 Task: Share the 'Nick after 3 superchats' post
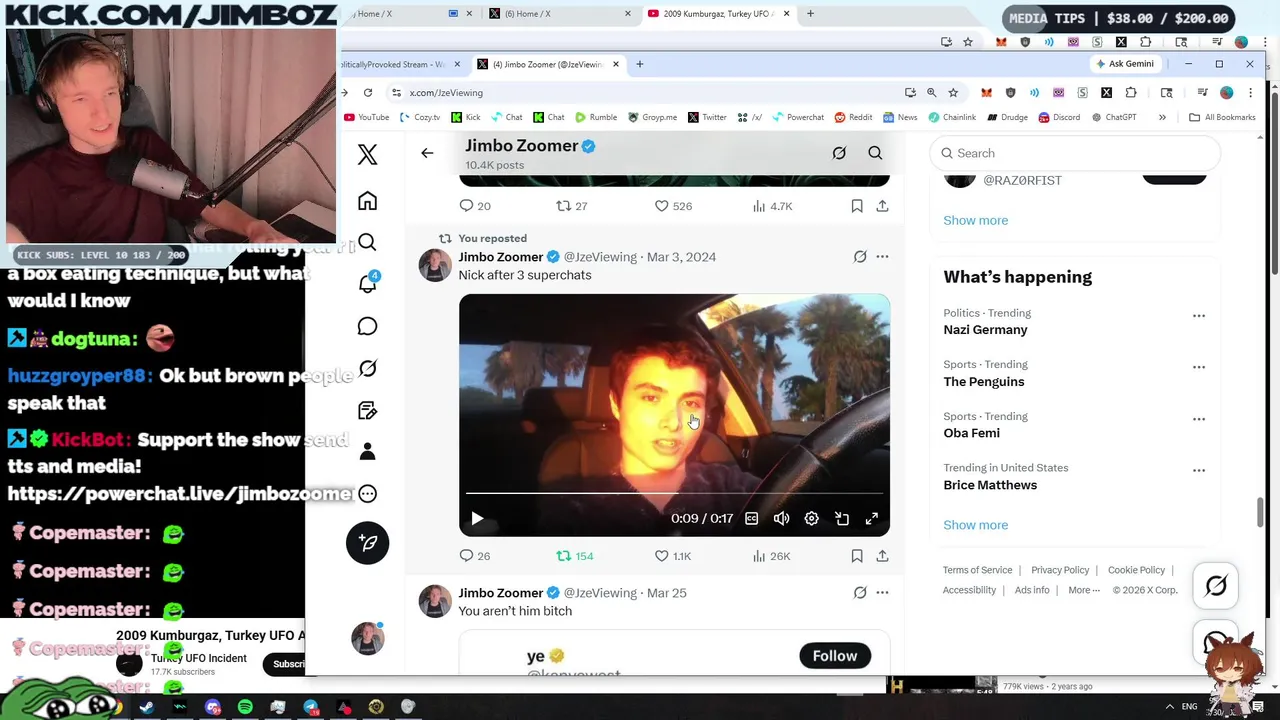click(882, 556)
